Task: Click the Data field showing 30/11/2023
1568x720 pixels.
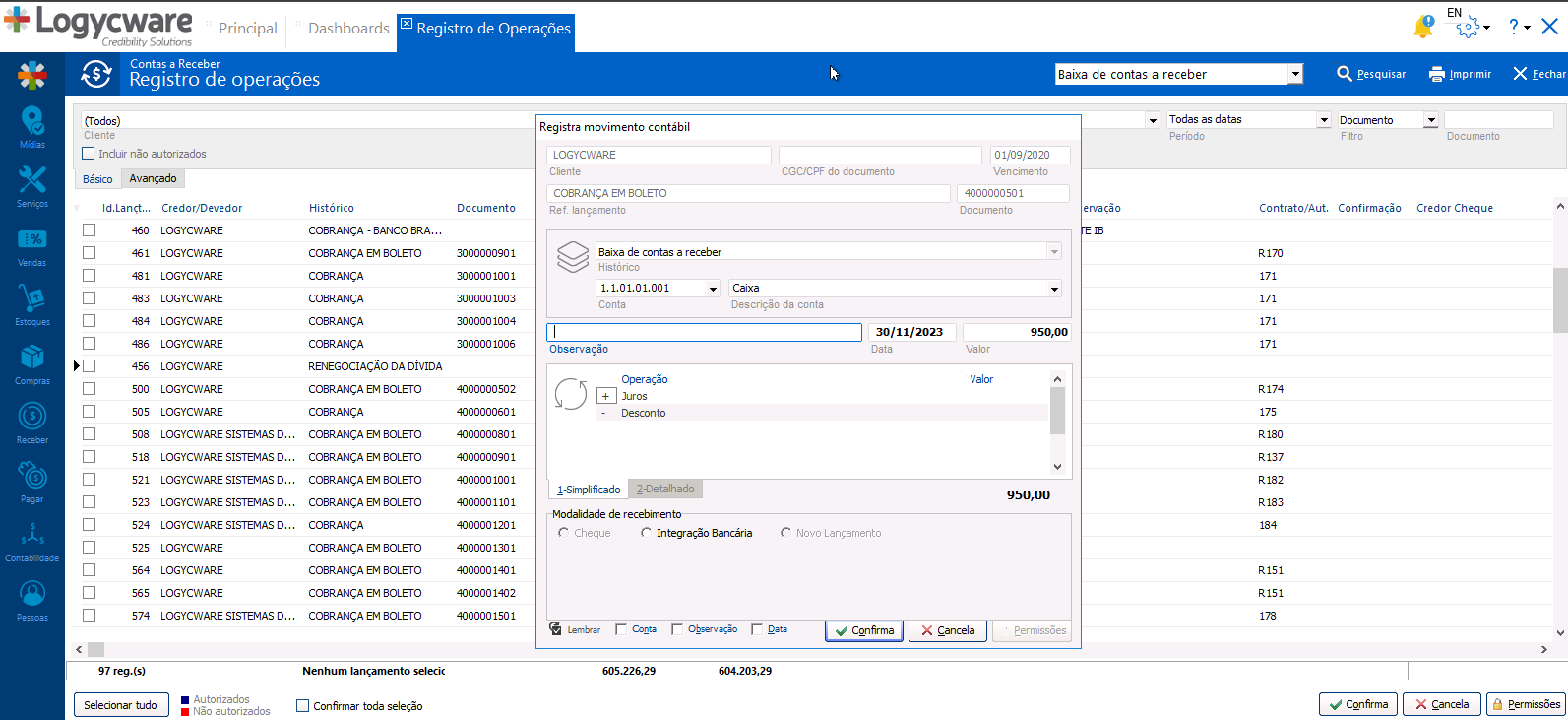Action: pos(911,332)
